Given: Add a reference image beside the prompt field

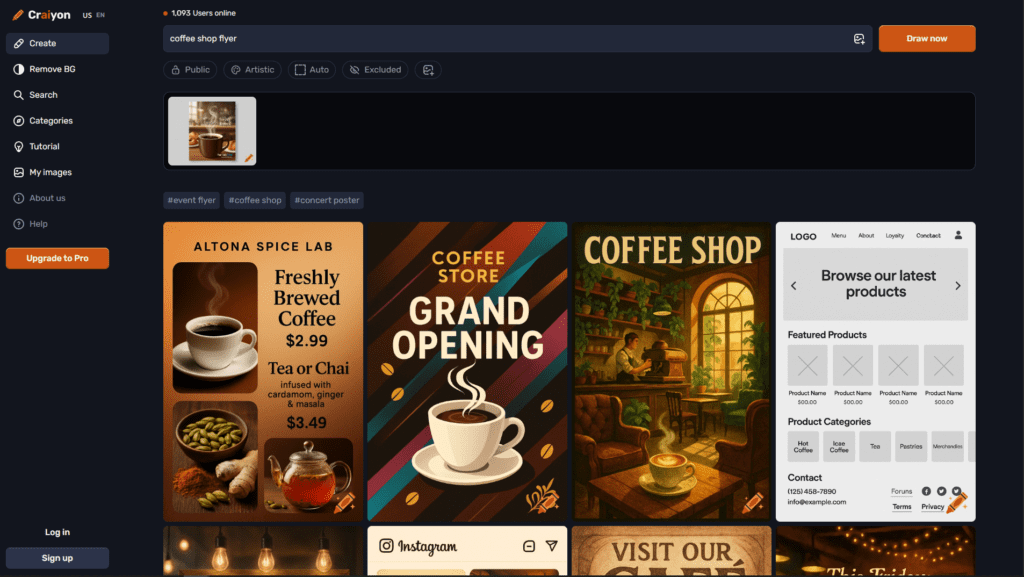Looking at the screenshot, I should pyautogui.click(x=858, y=38).
